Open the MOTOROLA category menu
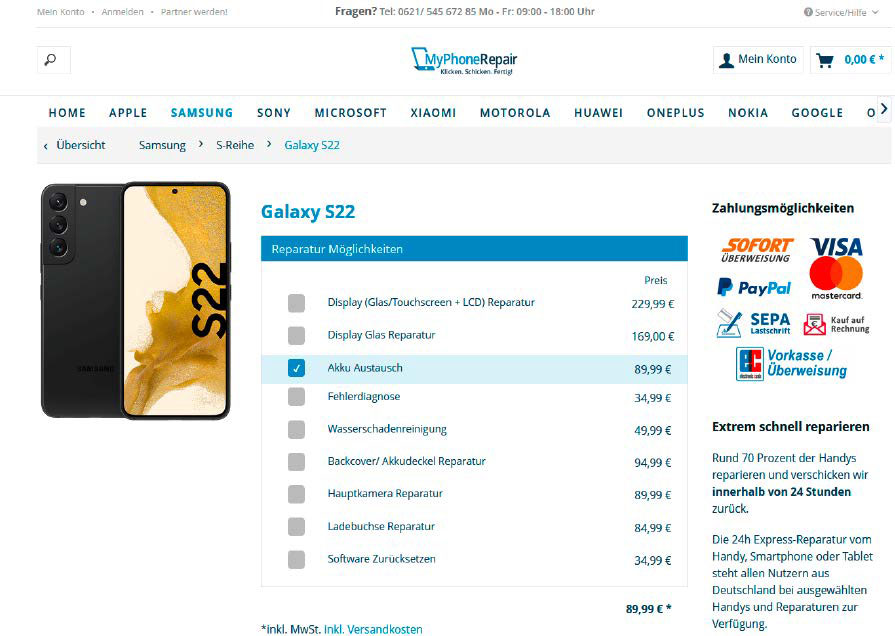895x636 pixels. (x=515, y=113)
